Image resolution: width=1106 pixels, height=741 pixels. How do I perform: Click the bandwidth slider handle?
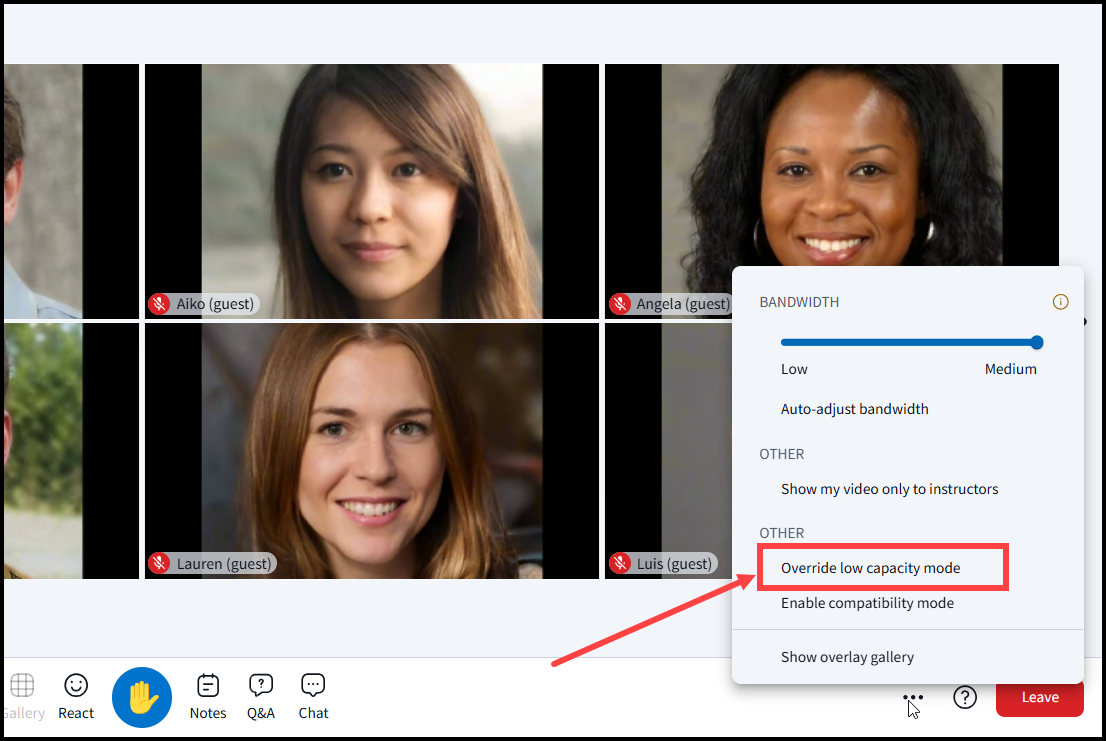1037,342
